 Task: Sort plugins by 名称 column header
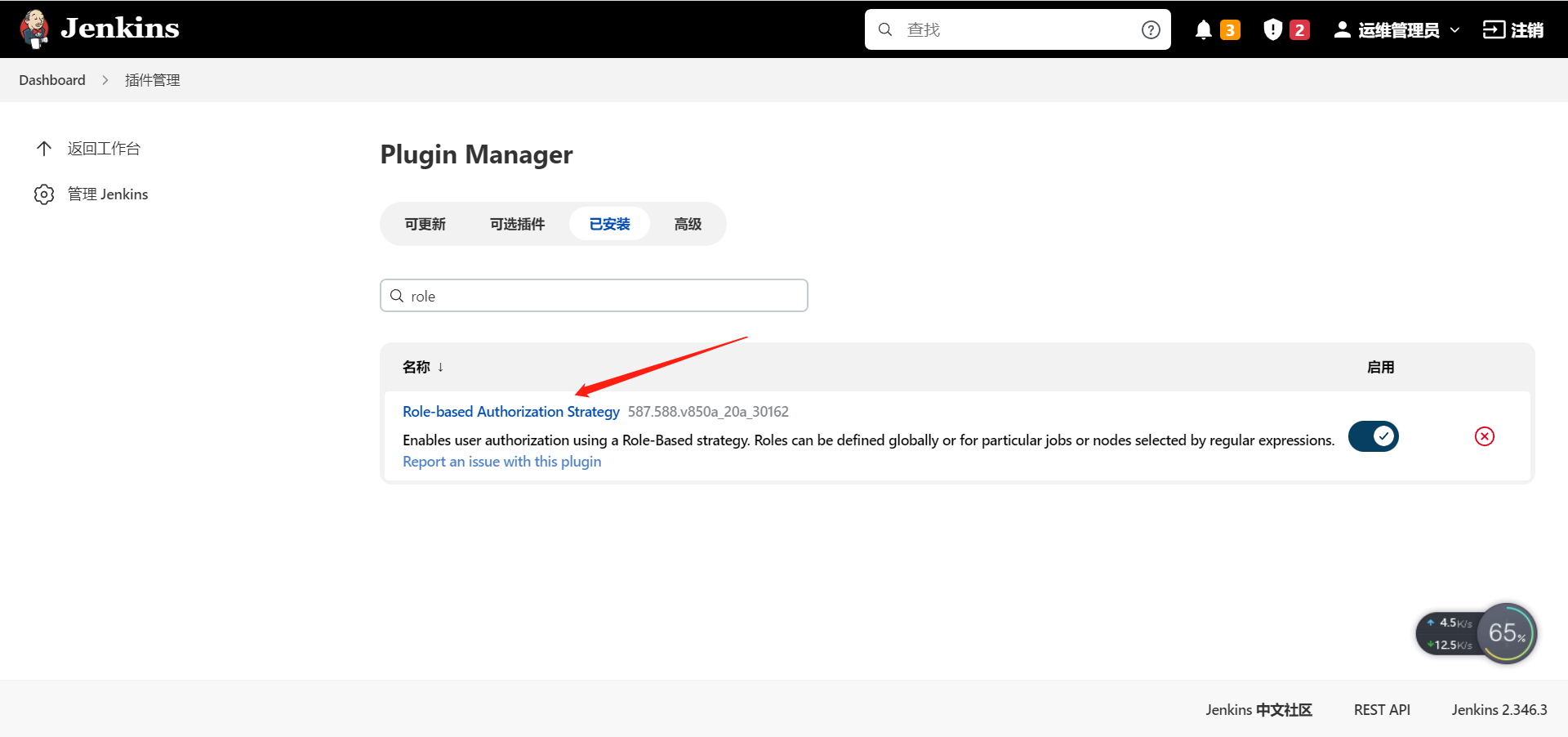[x=423, y=367]
